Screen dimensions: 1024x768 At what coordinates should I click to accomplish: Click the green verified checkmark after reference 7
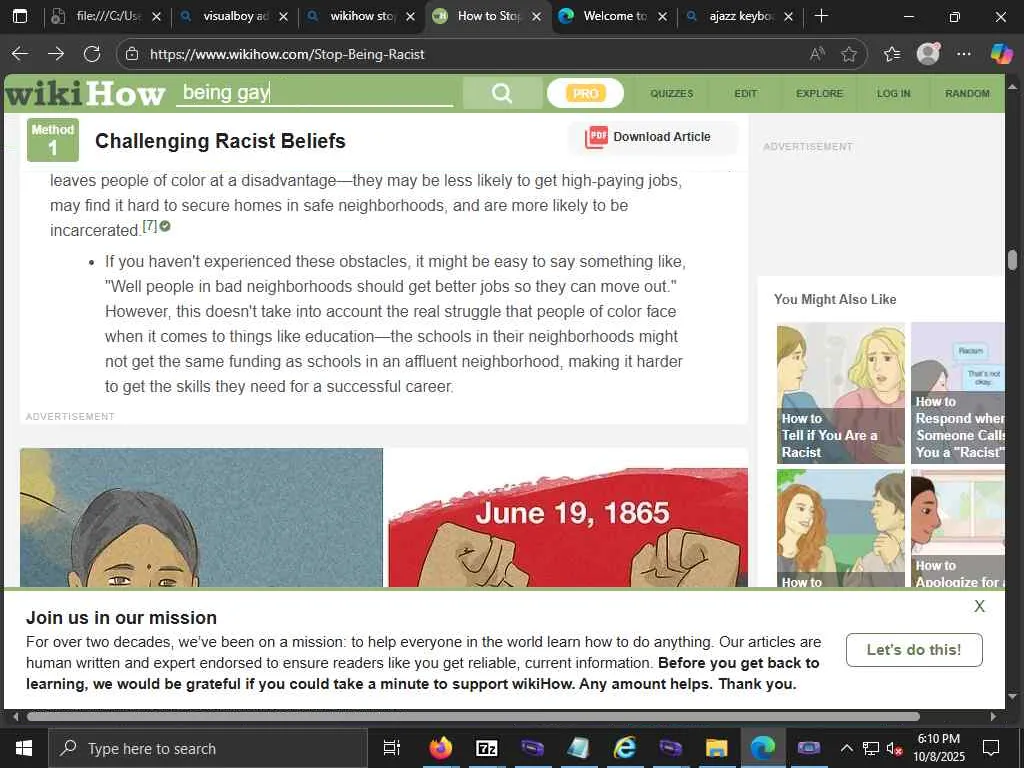pyautogui.click(x=165, y=226)
